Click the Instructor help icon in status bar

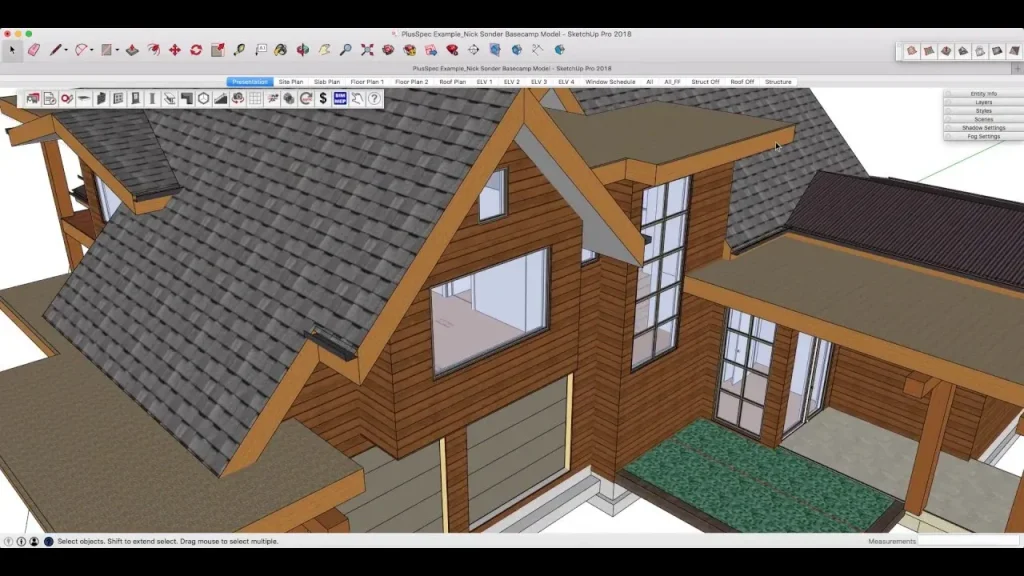tap(48, 541)
